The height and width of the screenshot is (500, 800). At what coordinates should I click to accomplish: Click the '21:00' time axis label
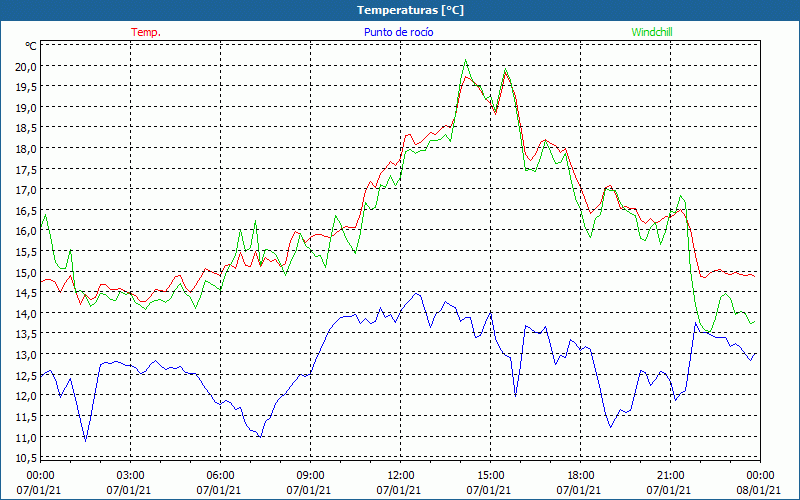tap(670, 476)
